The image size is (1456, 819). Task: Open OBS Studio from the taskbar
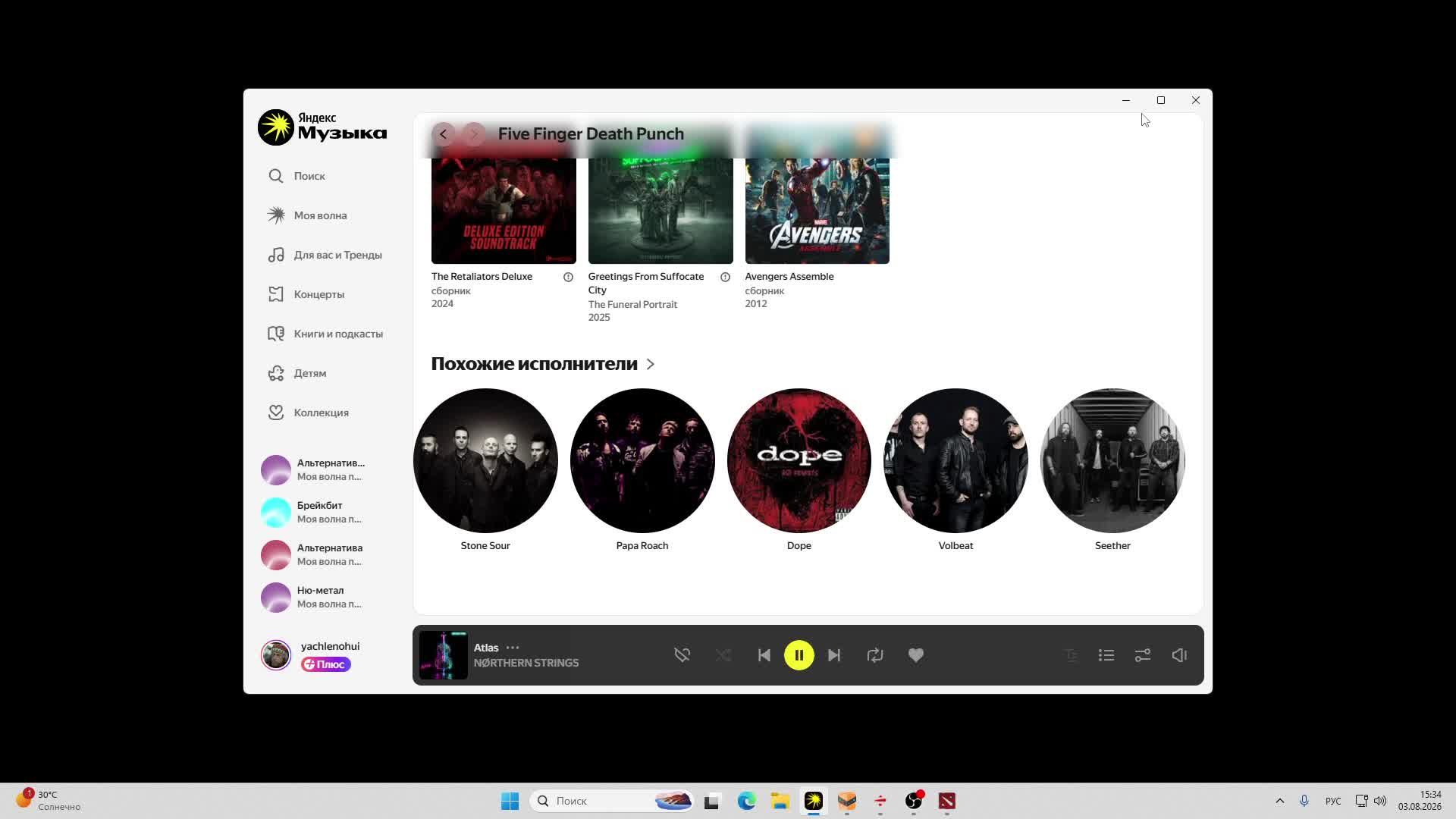(914, 801)
